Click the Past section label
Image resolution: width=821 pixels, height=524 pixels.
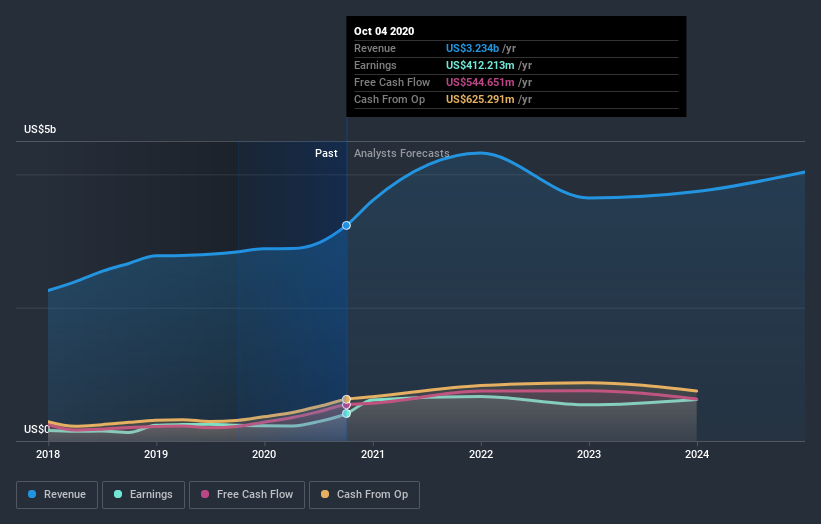tap(326, 153)
